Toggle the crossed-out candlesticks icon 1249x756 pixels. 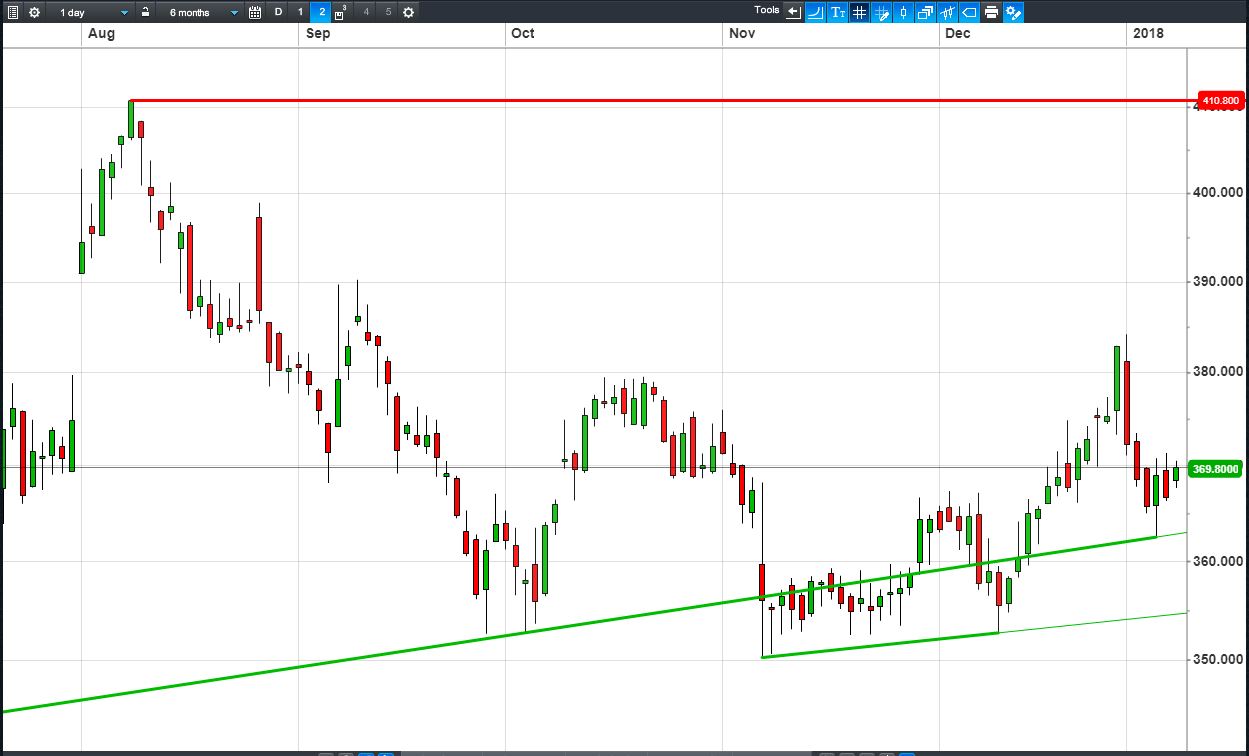point(948,12)
